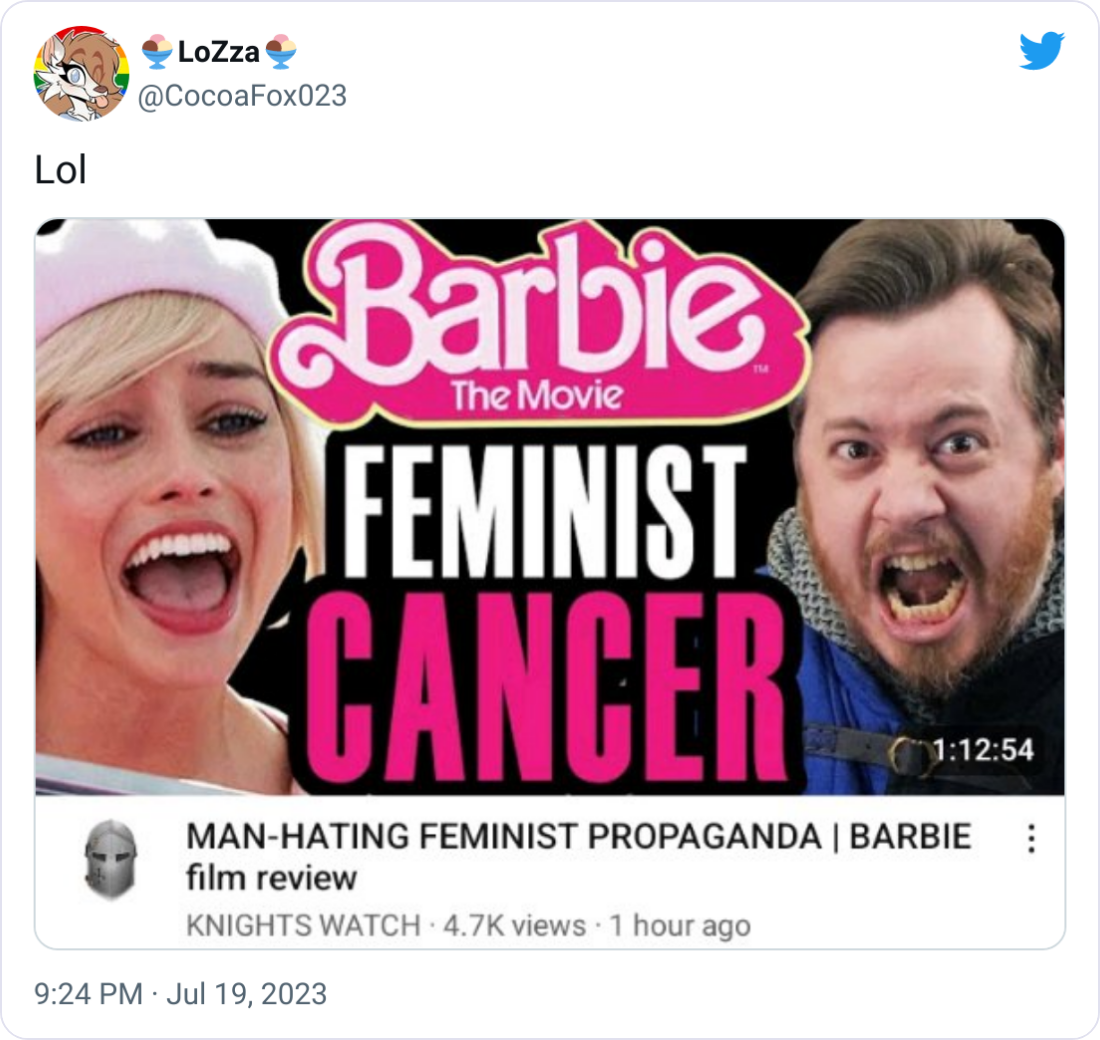Image resolution: width=1100 pixels, height=1040 pixels.
Task: Visit the @CocoaFox023 handle
Action: point(242,96)
